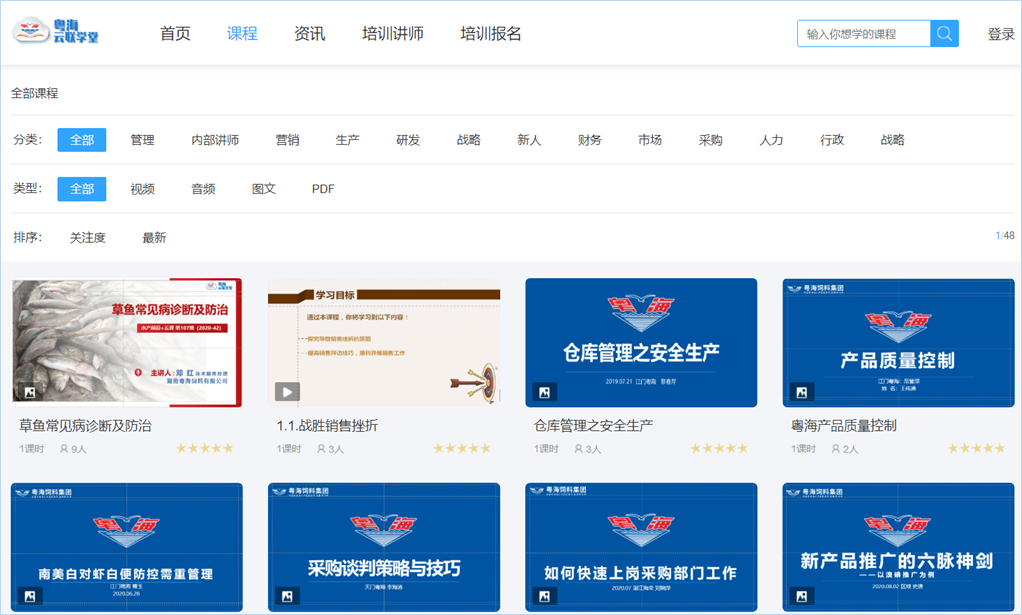Viewport: 1022px width, 615px height.
Task: Click the star rating under 1.1.战胜销售挫折
Action: [x=462, y=448]
